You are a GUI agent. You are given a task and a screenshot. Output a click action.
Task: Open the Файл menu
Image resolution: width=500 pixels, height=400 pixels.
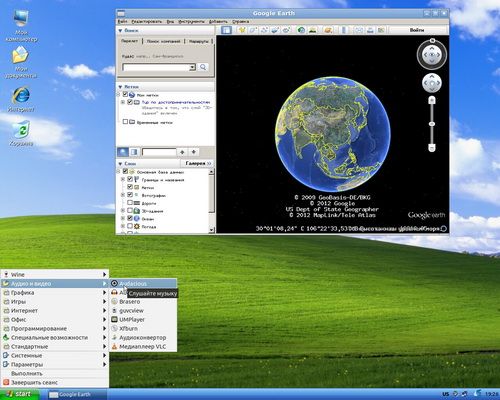tap(122, 21)
